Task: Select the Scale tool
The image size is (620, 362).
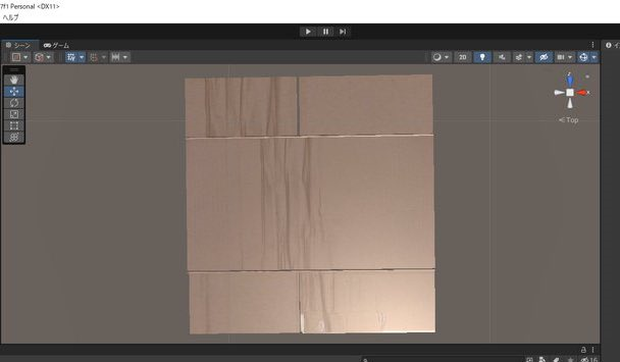Action: pyautogui.click(x=14, y=114)
